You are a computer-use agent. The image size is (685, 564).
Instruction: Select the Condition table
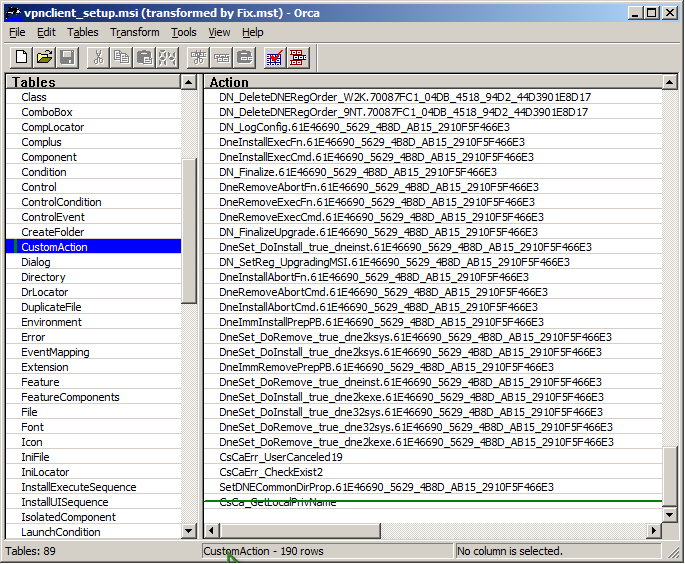(93, 172)
